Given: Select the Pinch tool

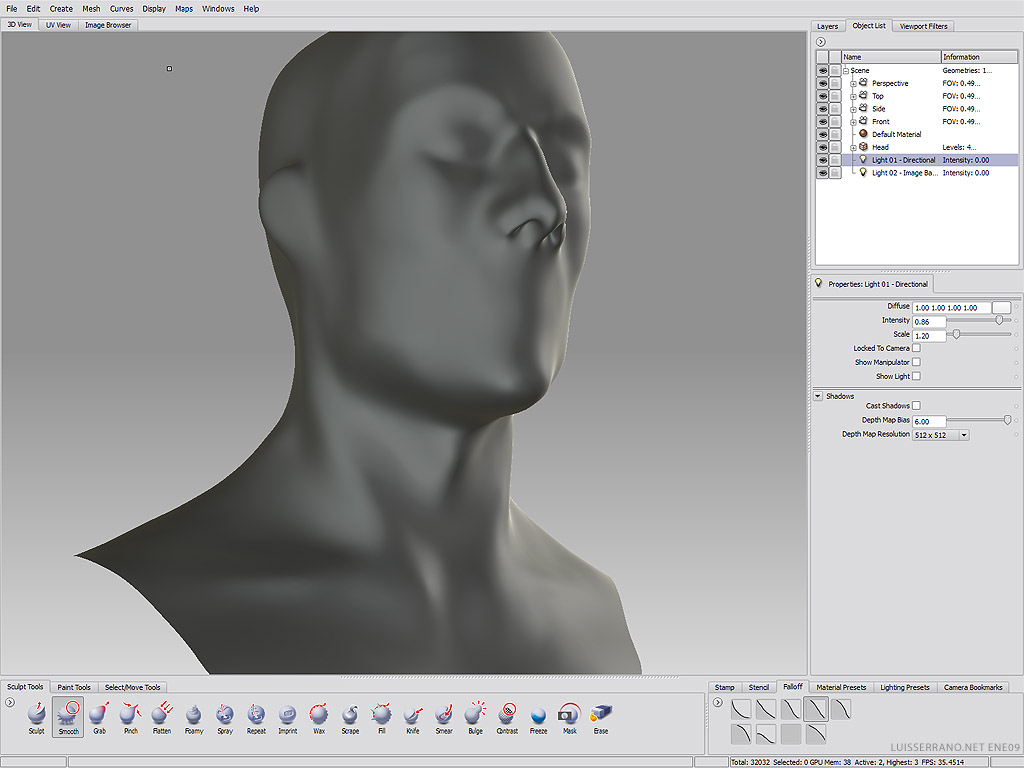Looking at the screenshot, I should [131, 717].
